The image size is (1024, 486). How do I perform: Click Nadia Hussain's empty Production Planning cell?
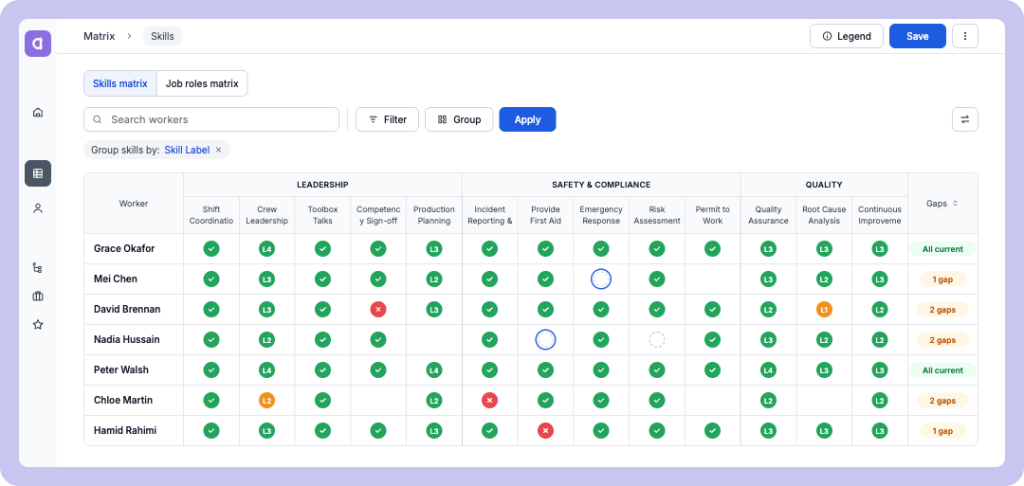pyautogui.click(x=434, y=340)
